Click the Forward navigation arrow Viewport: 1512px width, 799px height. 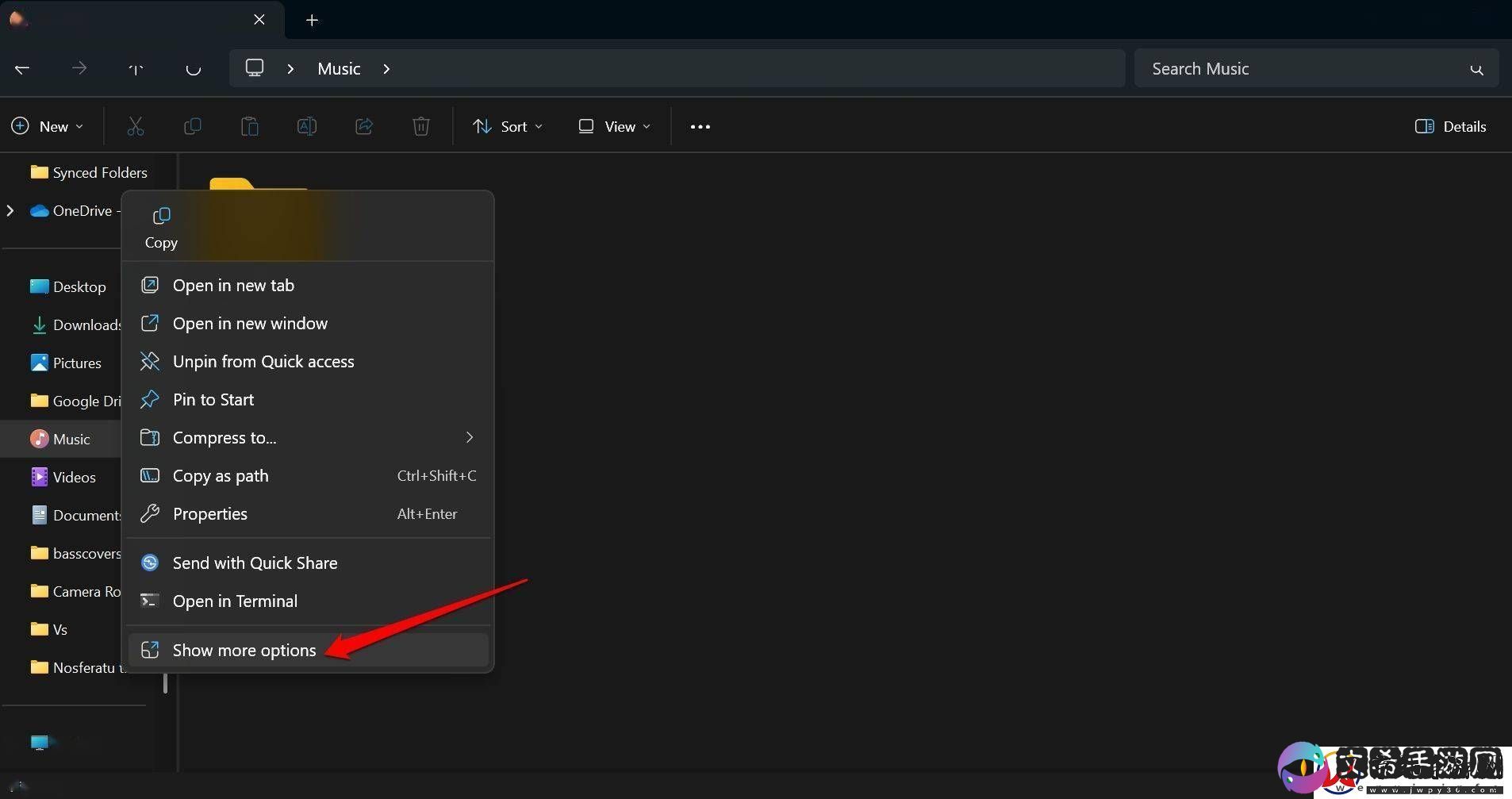(79, 69)
